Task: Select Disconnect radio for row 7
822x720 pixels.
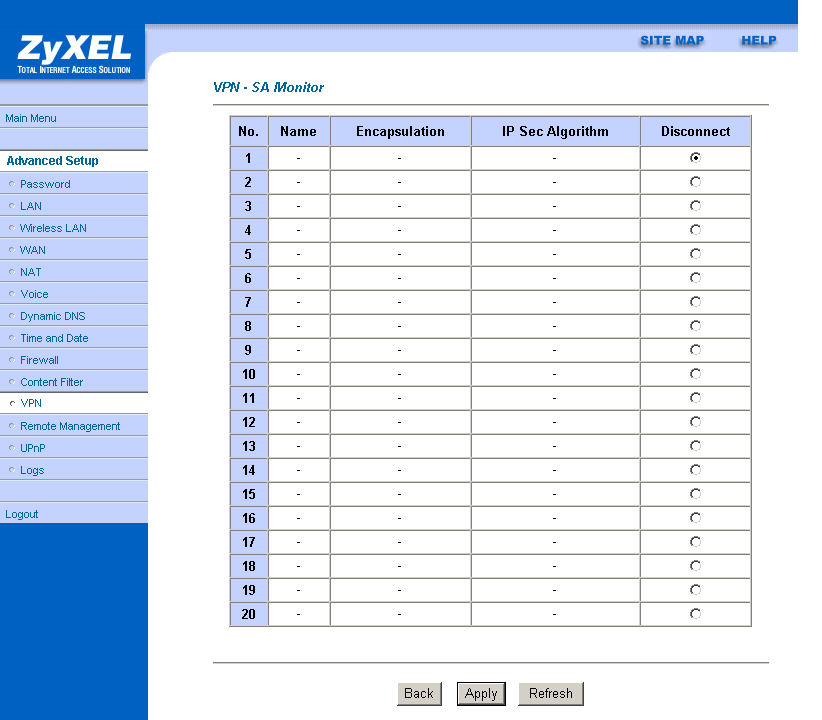Action: (x=695, y=302)
